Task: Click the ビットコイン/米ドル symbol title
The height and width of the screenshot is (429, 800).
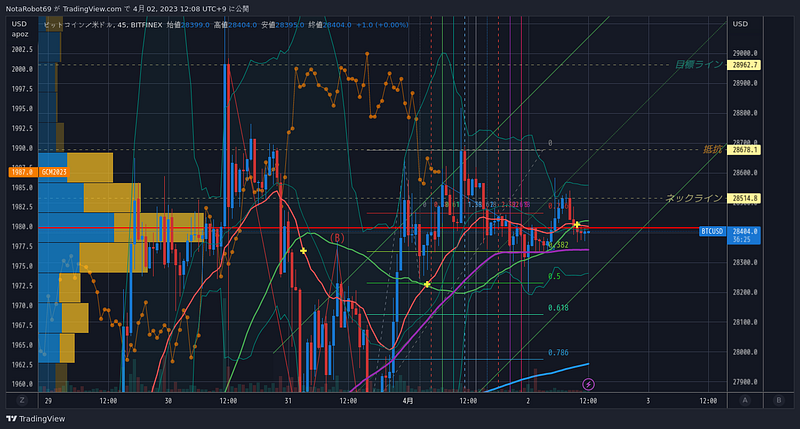Action: [x=79, y=24]
